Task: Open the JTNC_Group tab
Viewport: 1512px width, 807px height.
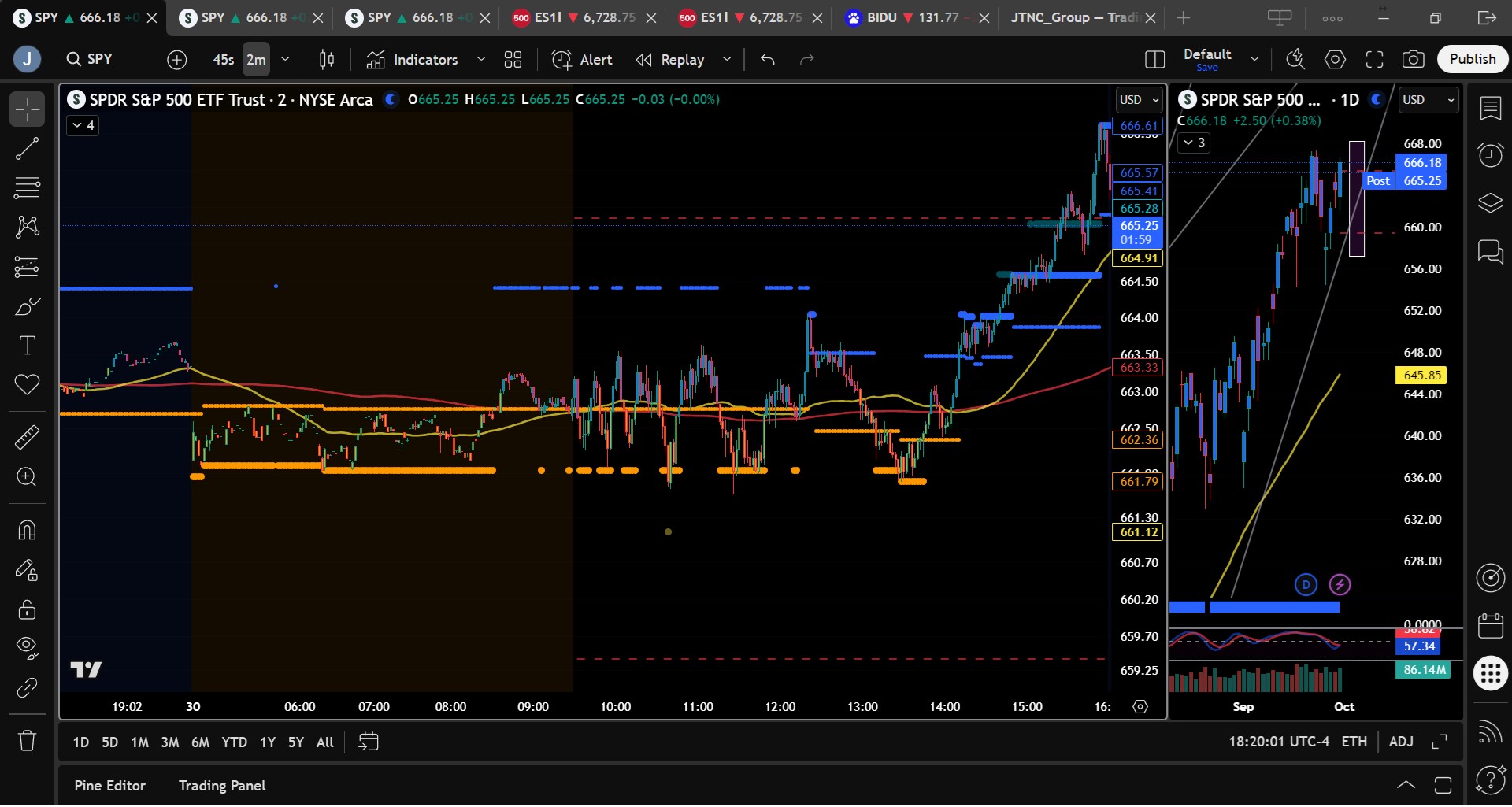Action: pyautogui.click(x=1083, y=17)
